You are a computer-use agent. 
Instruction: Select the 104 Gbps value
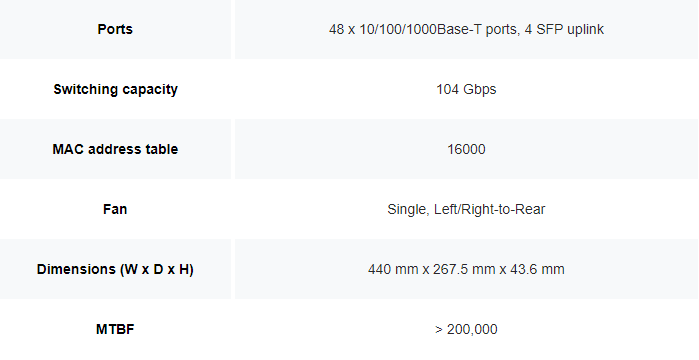point(466,89)
